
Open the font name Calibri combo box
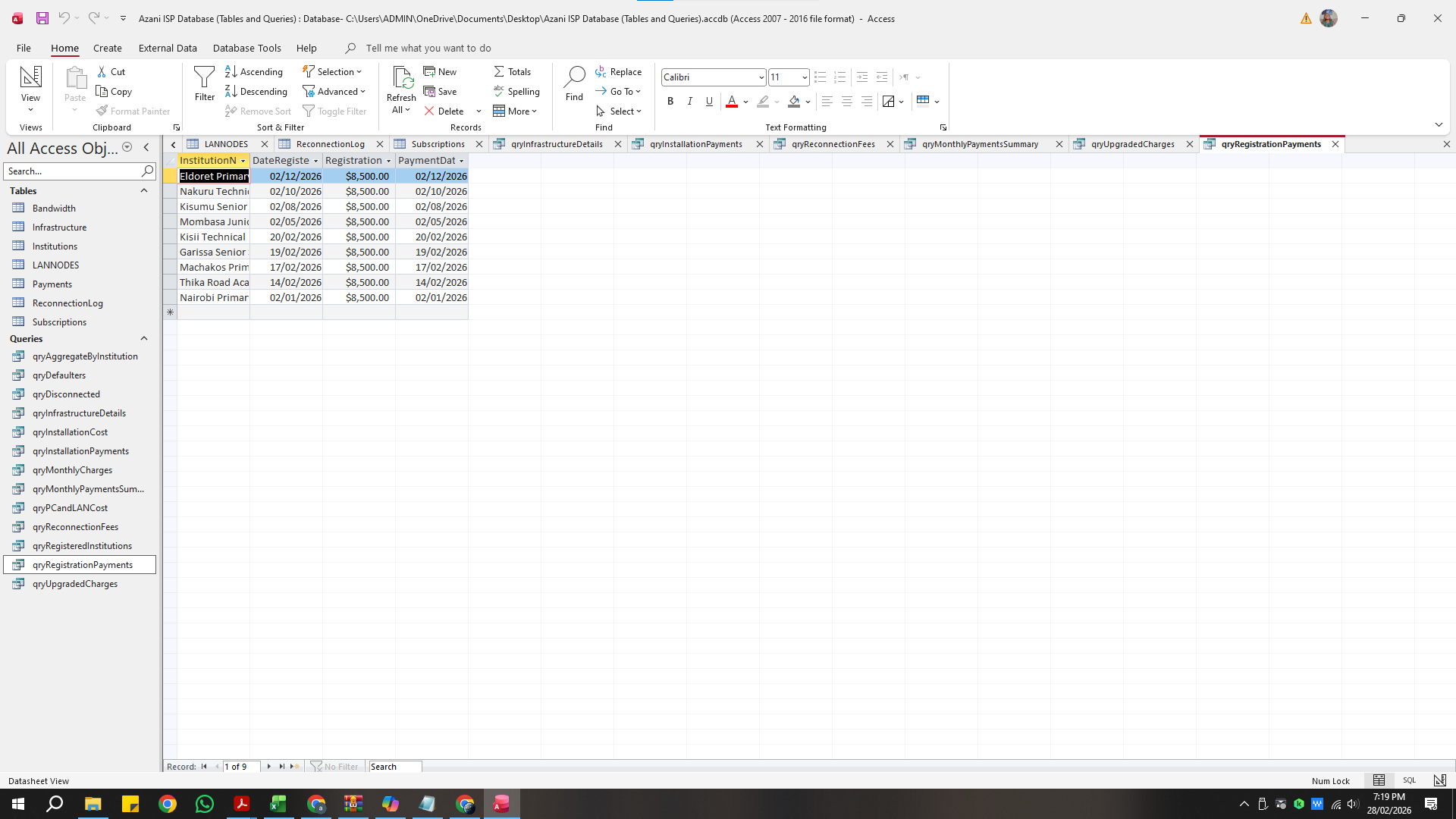tap(714, 77)
